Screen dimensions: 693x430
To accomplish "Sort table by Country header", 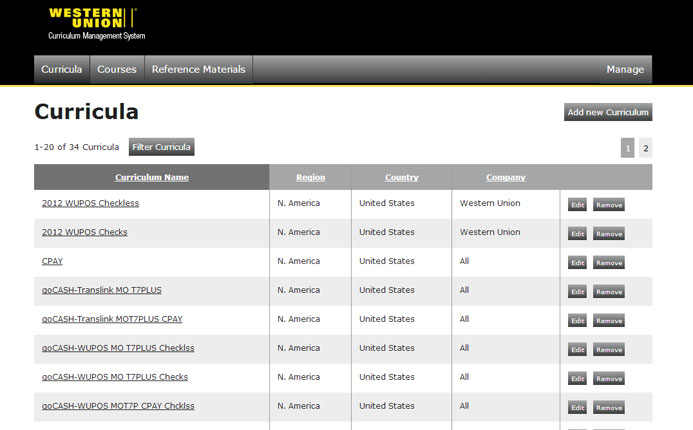I will coord(401,177).
